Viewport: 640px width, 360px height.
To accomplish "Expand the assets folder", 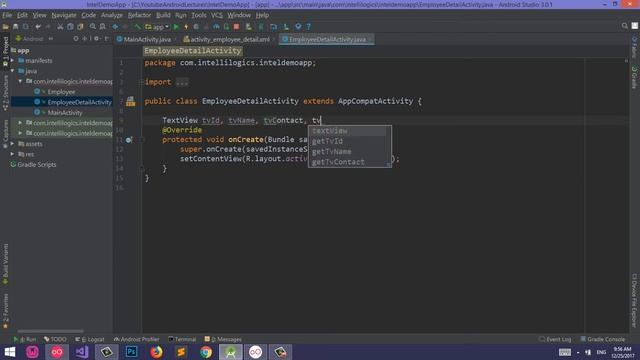I will point(12,144).
